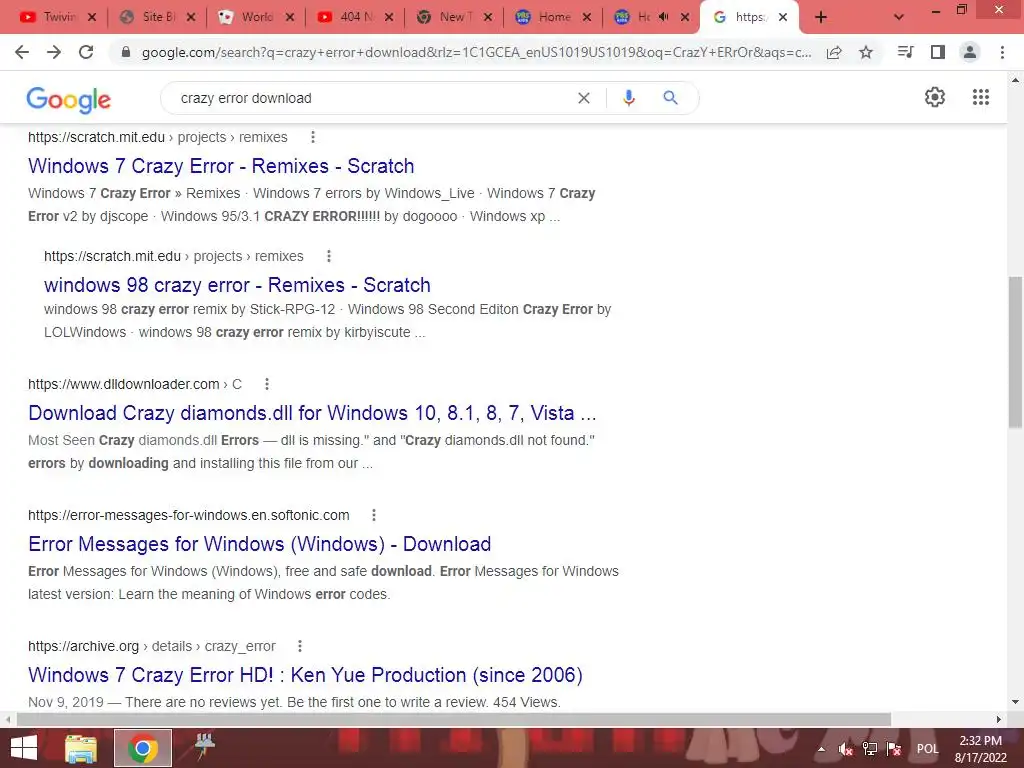
Task: Go to the Google logo homepage
Action: click(69, 100)
